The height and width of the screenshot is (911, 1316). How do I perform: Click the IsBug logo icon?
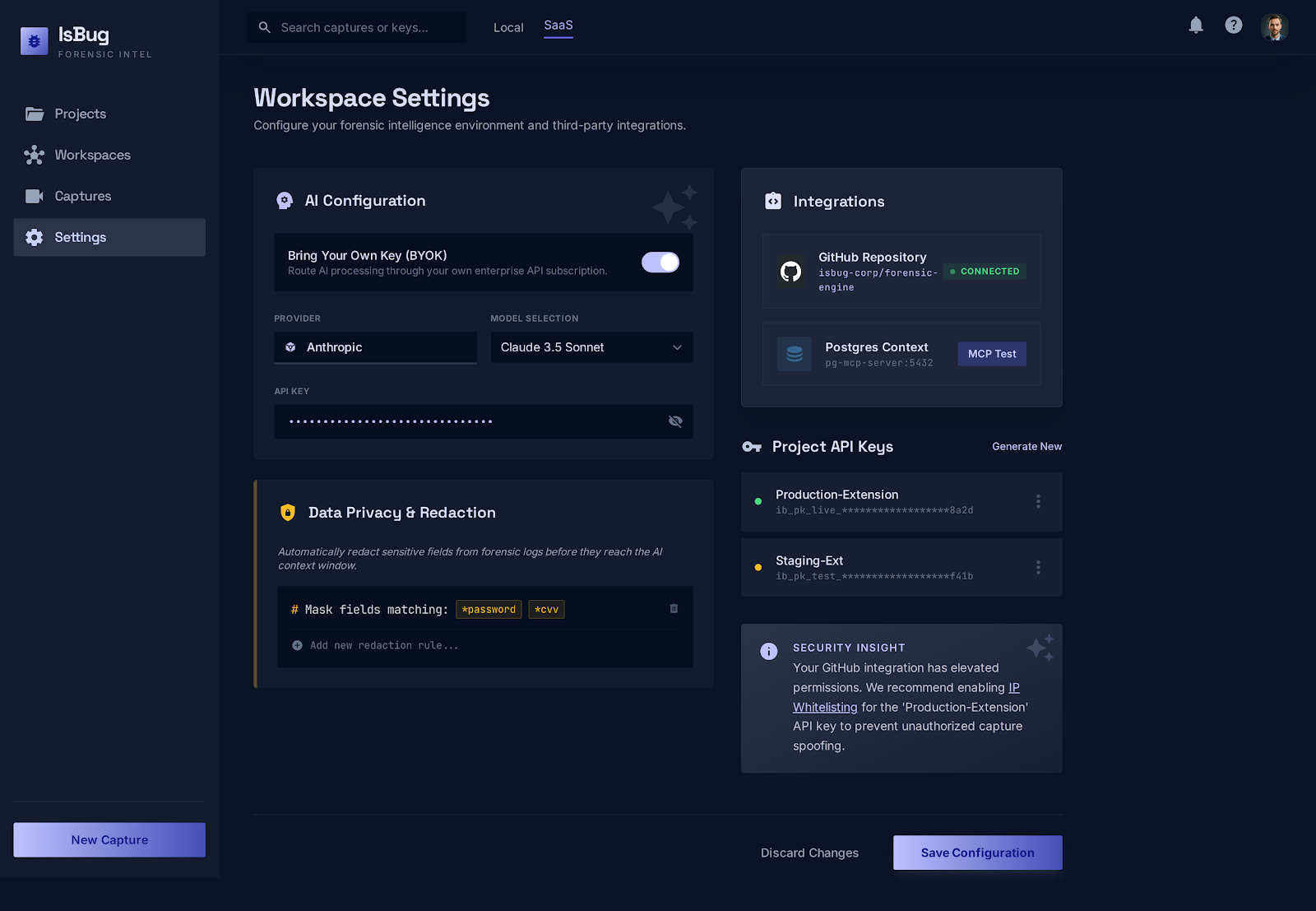(35, 40)
